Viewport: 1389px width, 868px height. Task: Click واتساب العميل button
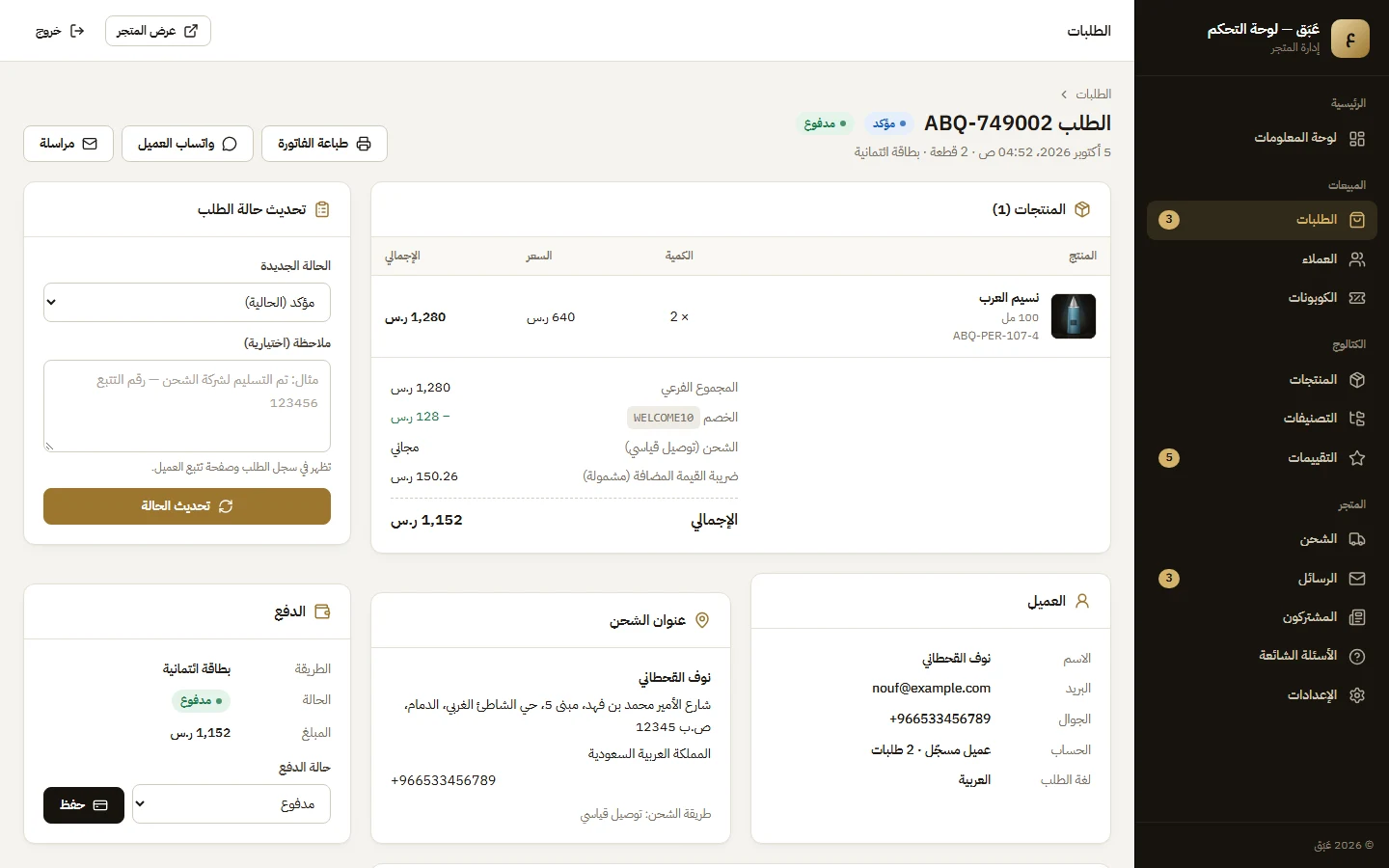coord(187,144)
